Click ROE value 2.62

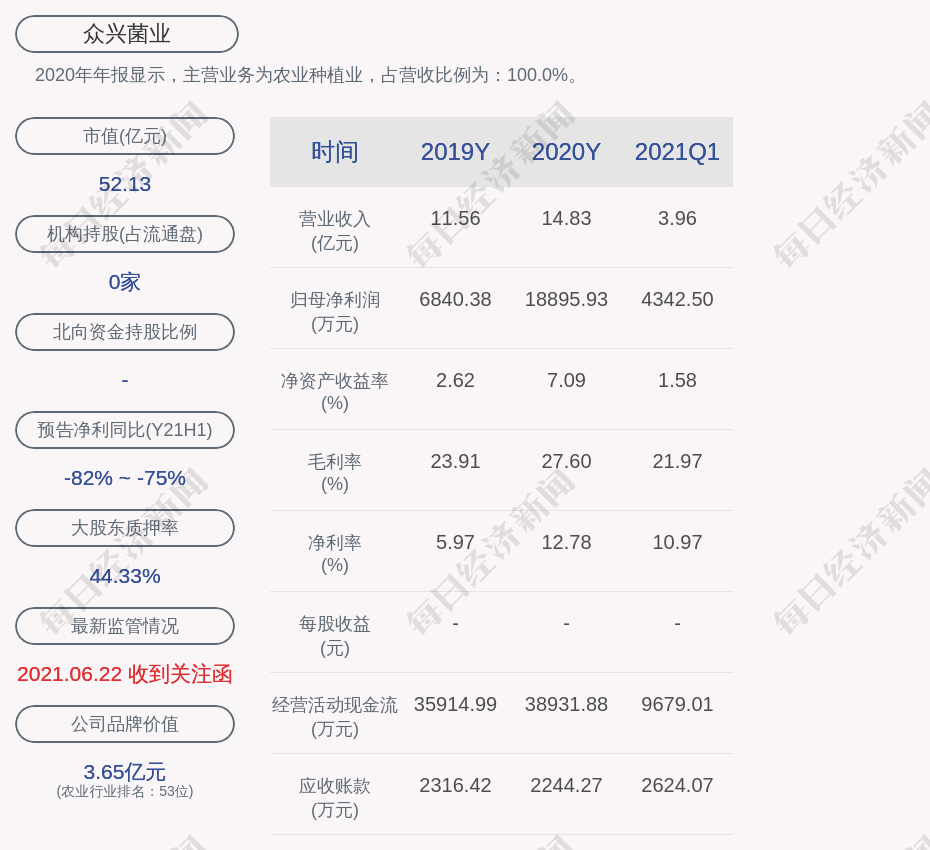[x=455, y=380]
